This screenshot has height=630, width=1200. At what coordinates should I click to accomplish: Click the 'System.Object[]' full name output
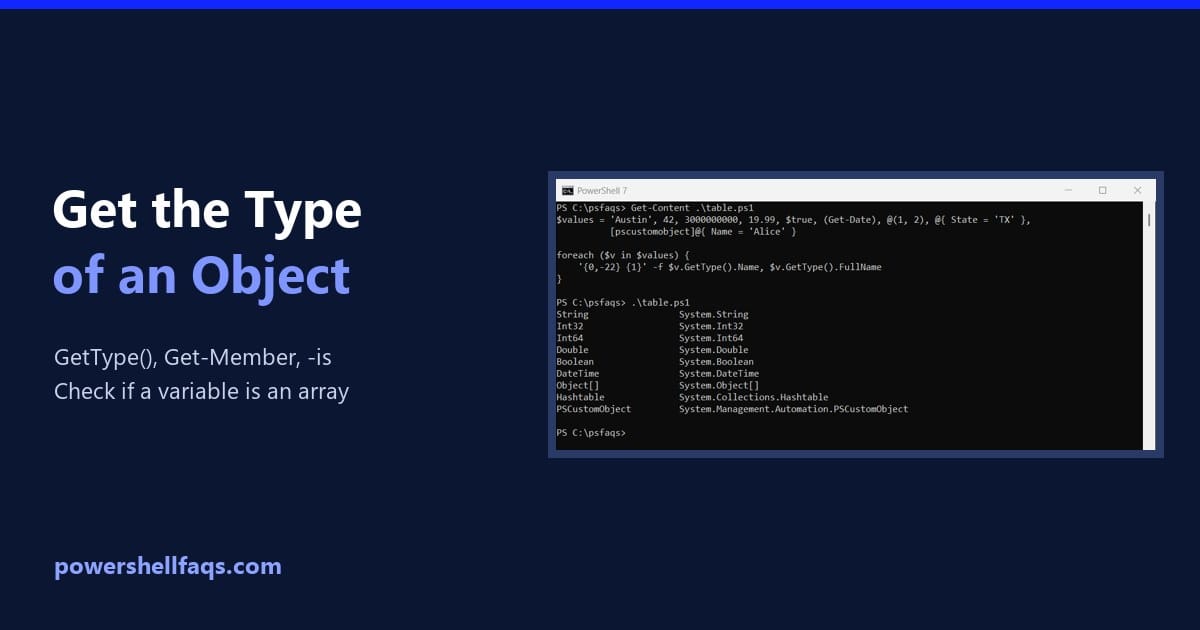coord(719,385)
